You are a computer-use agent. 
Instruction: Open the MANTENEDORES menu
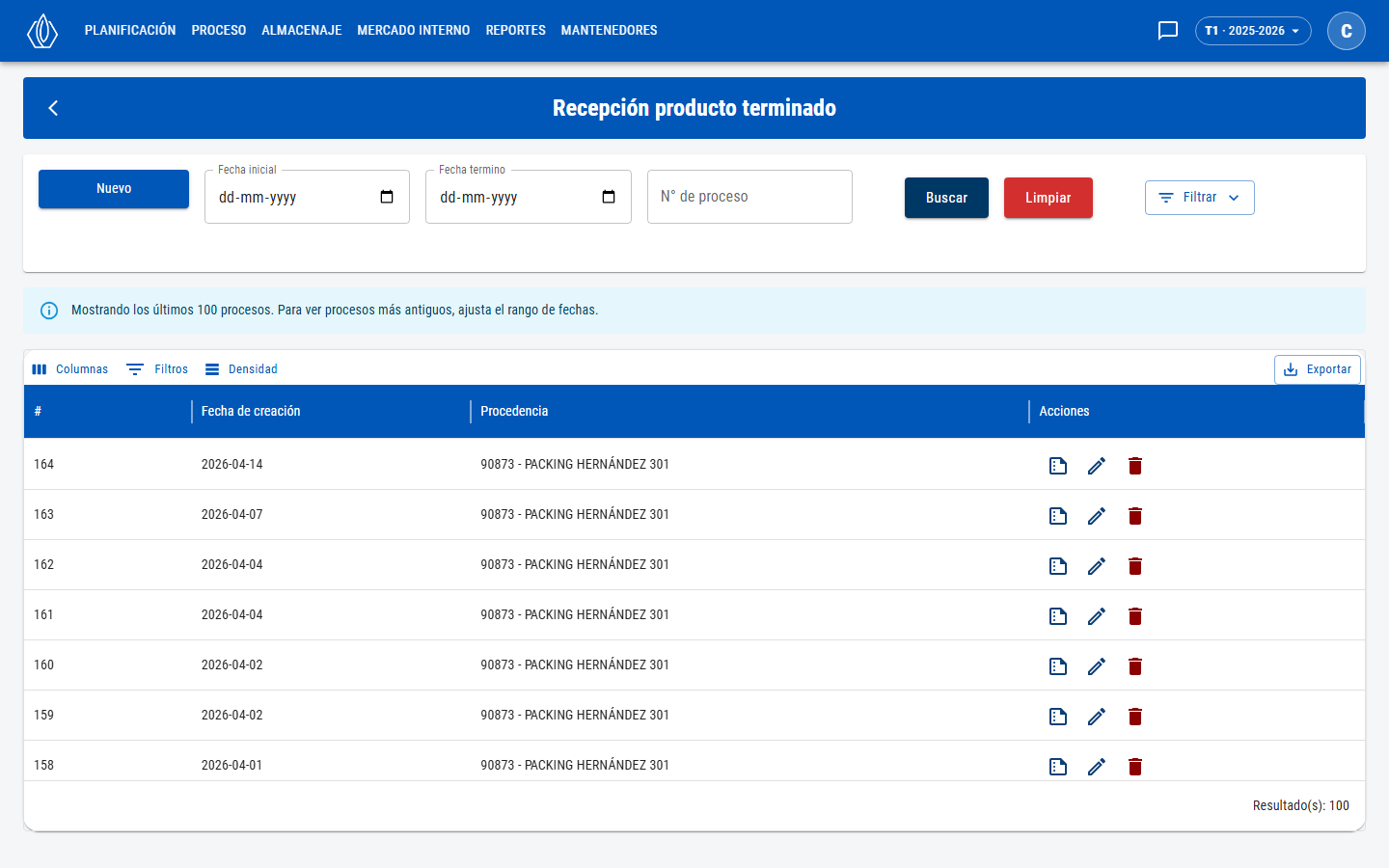pyautogui.click(x=610, y=31)
